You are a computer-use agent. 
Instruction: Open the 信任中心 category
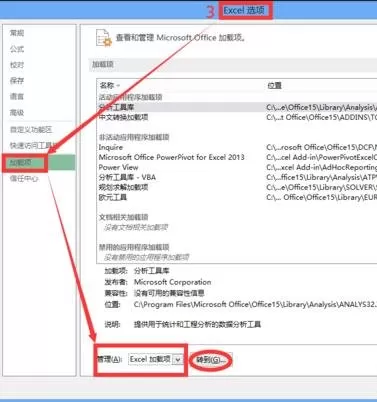(24, 179)
